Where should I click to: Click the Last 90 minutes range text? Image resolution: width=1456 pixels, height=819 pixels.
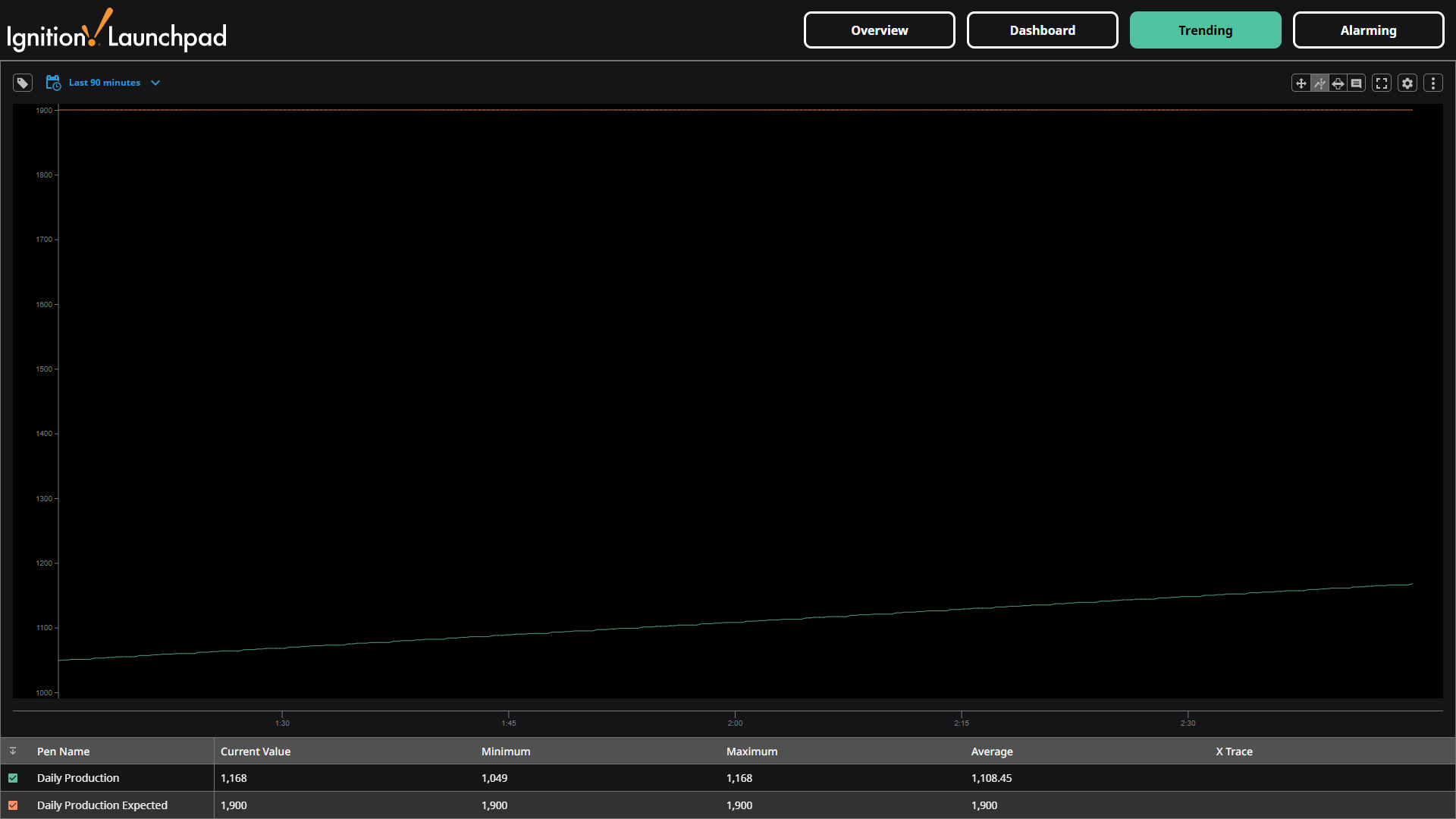pyautogui.click(x=105, y=83)
